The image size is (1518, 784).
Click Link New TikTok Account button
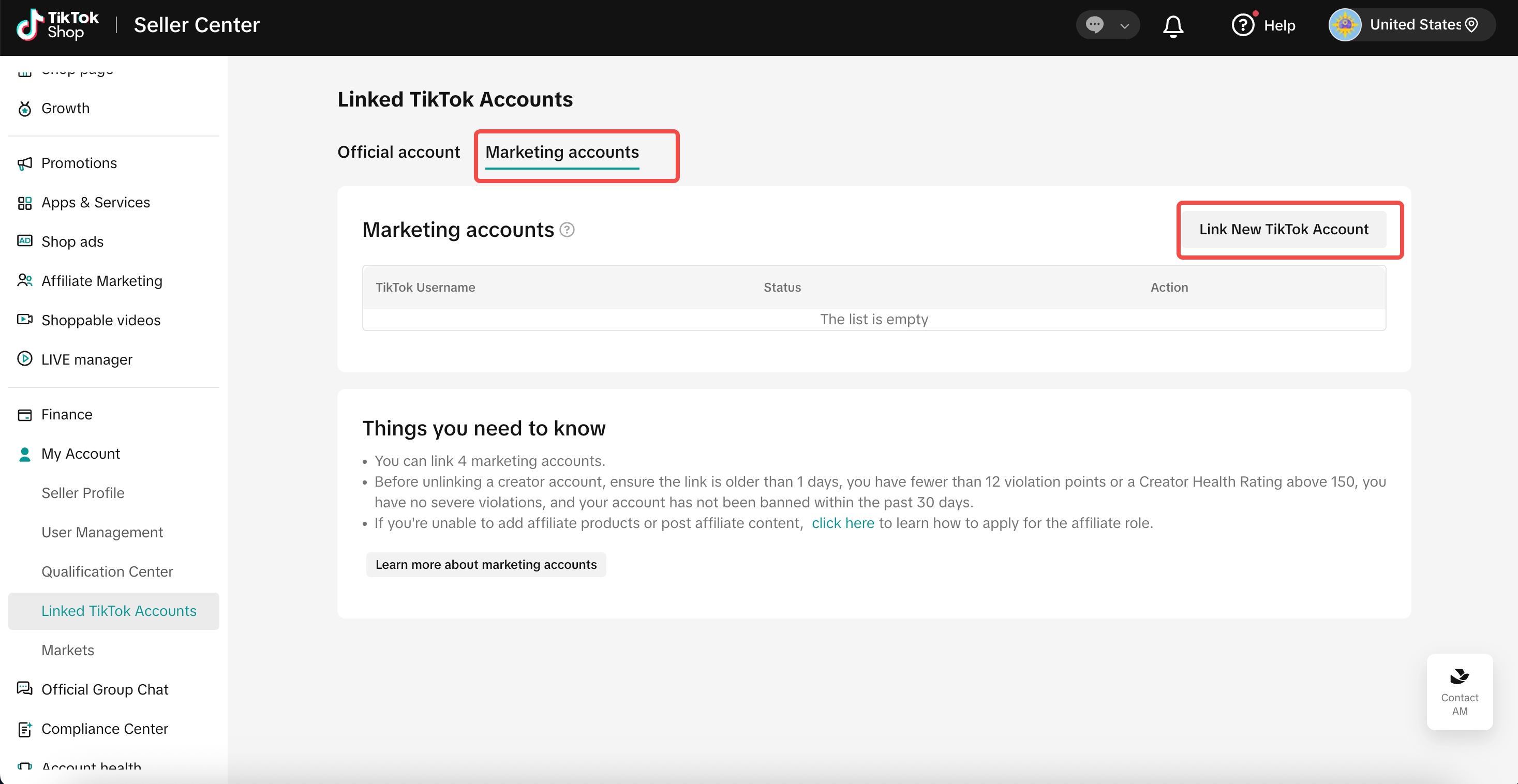(x=1284, y=229)
